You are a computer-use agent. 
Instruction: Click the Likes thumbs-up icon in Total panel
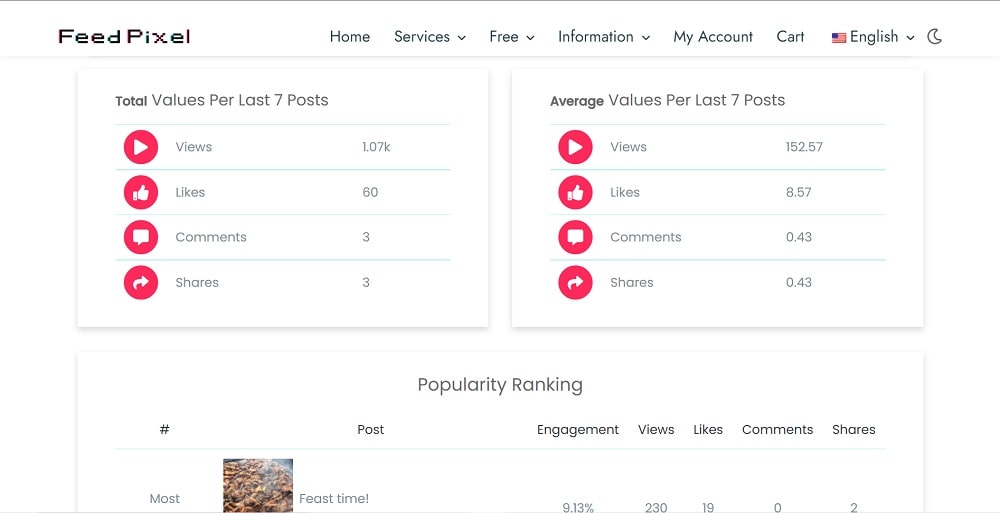pos(141,193)
